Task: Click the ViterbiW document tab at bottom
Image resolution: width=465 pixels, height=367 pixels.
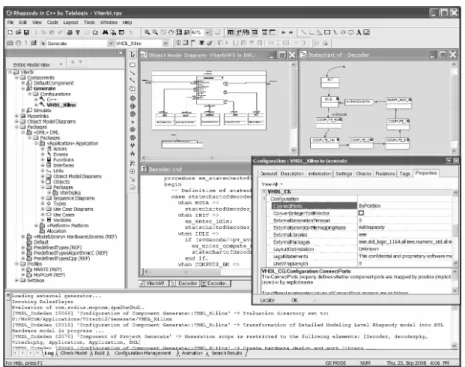Action: 153,283
